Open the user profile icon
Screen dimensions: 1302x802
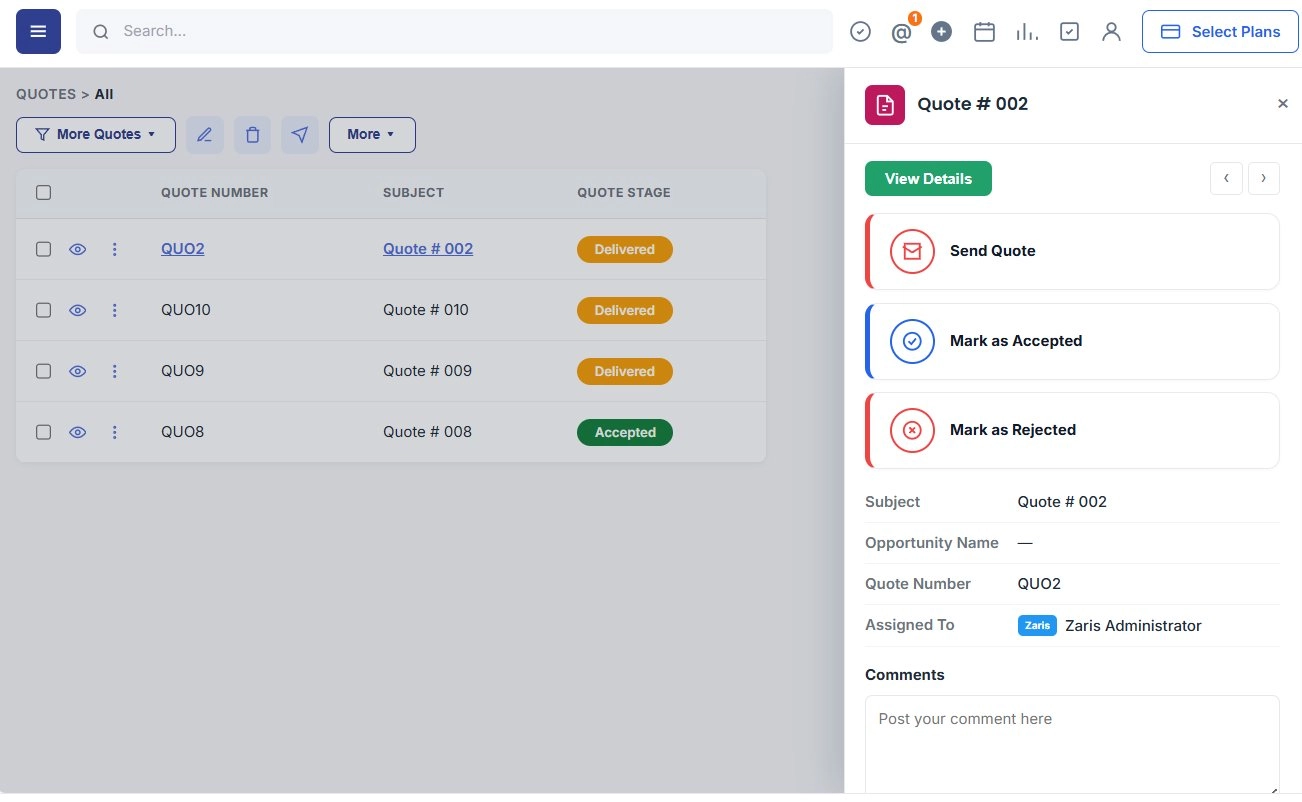pyautogui.click(x=1111, y=32)
